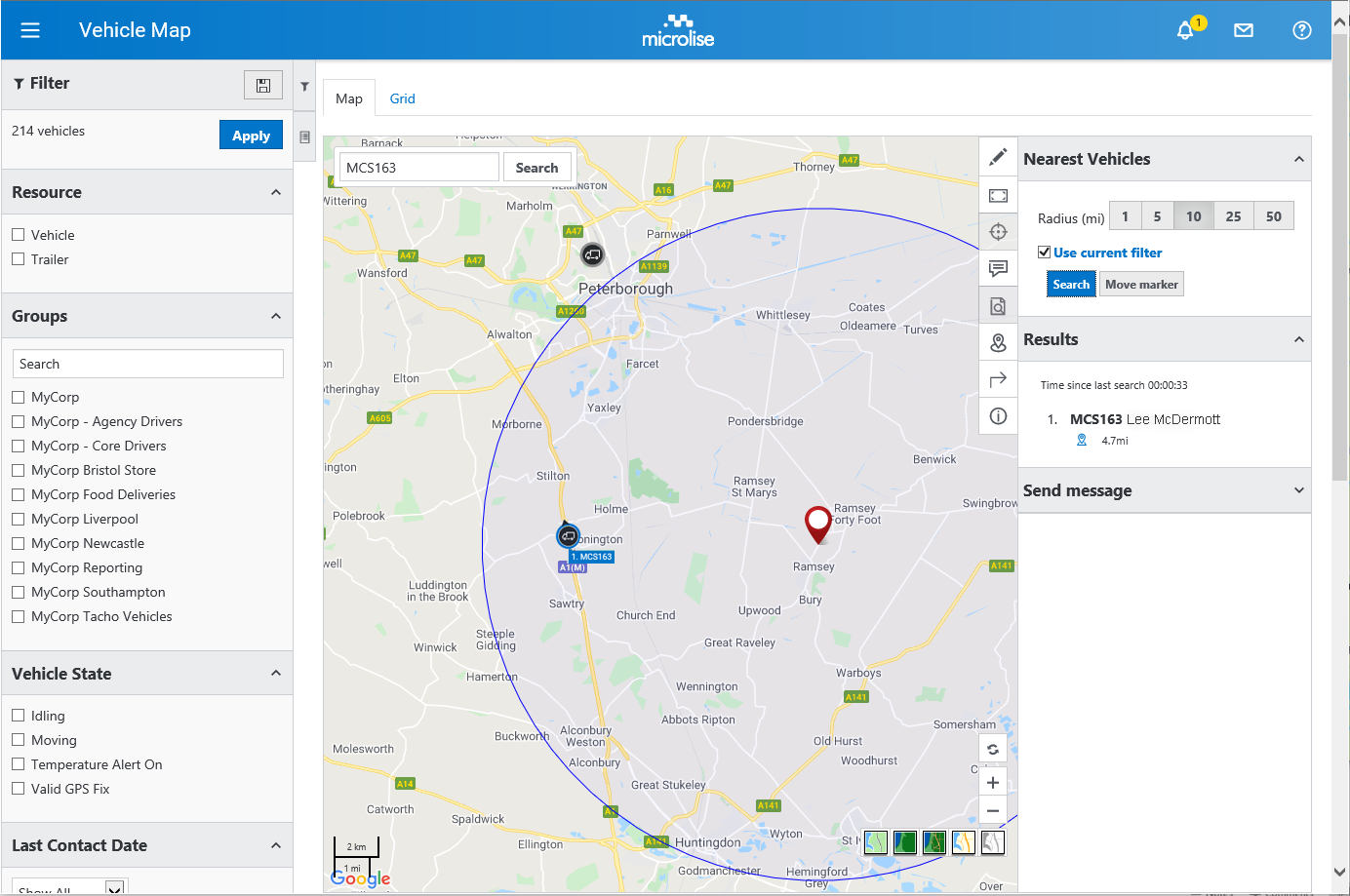Open the route arrow map tool
The width and height of the screenshot is (1350, 896).
(998, 380)
